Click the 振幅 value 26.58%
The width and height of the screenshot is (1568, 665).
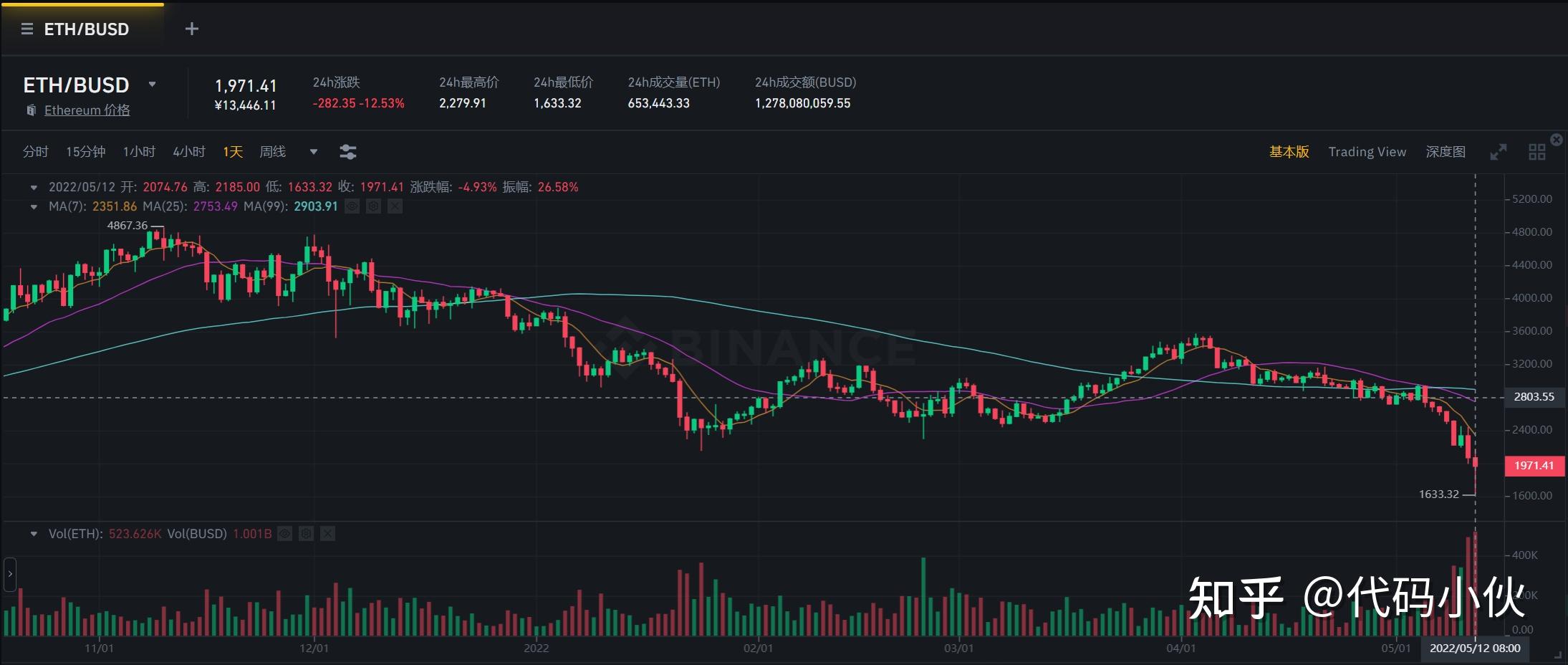tap(558, 187)
